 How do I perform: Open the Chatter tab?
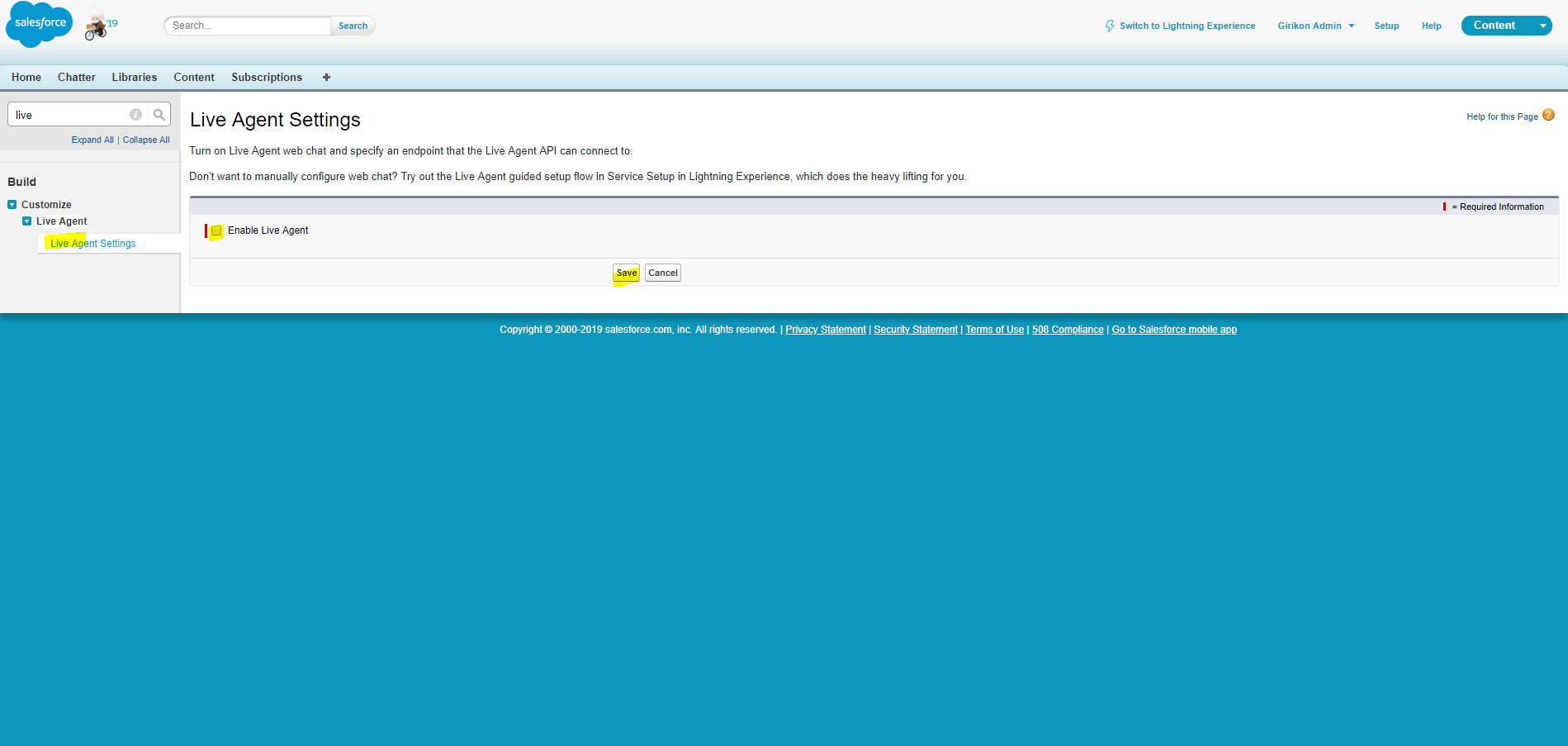(77, 77)
